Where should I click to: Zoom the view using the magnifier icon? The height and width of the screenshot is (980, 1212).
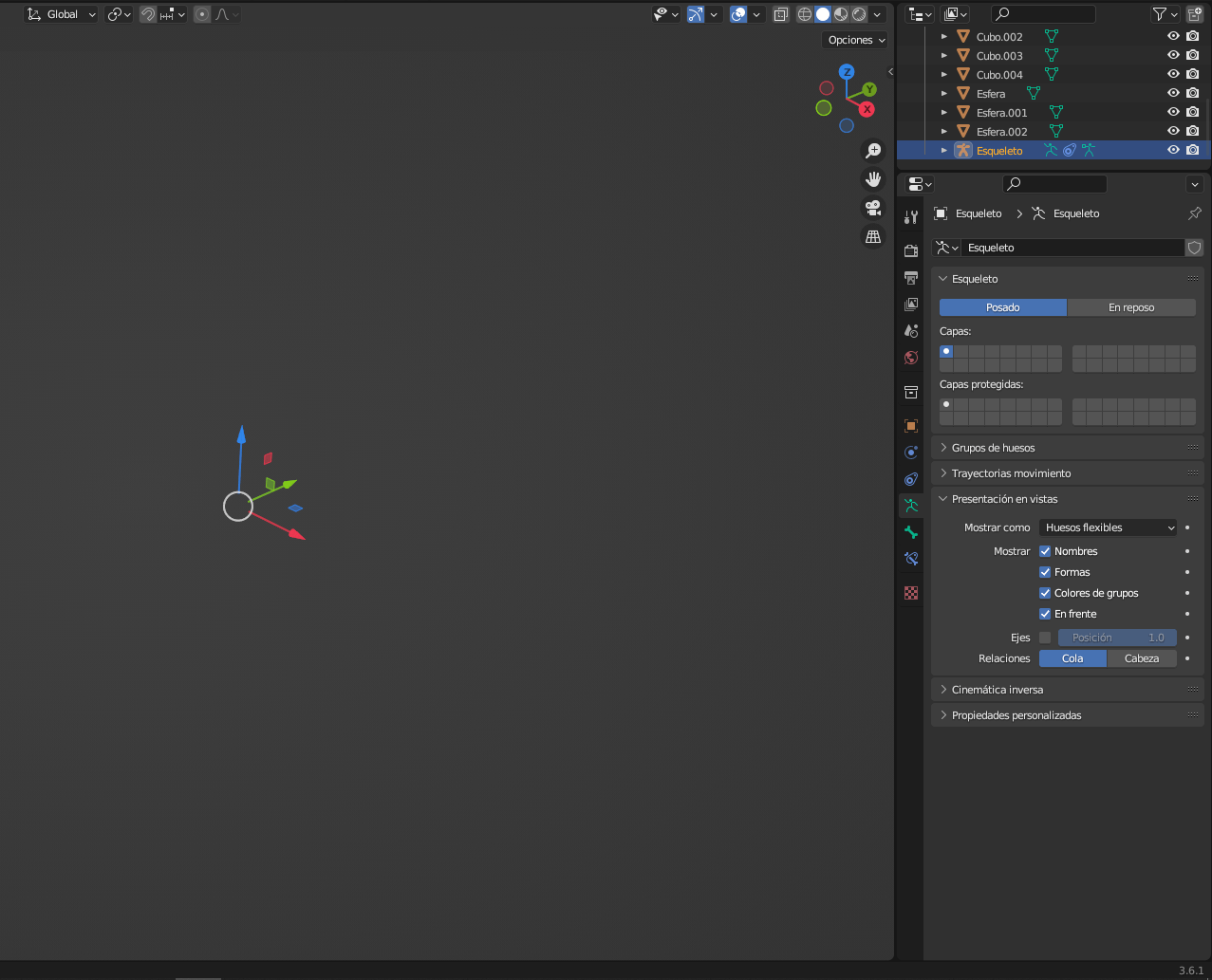(x=872, y=150)
